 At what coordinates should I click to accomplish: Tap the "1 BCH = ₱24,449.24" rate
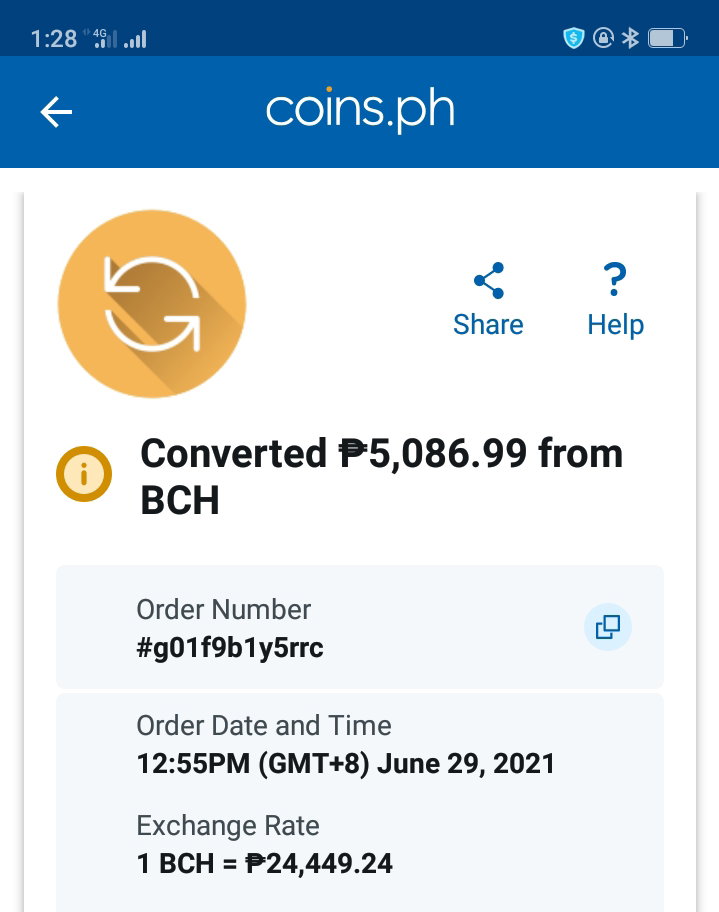click(264, 864)
